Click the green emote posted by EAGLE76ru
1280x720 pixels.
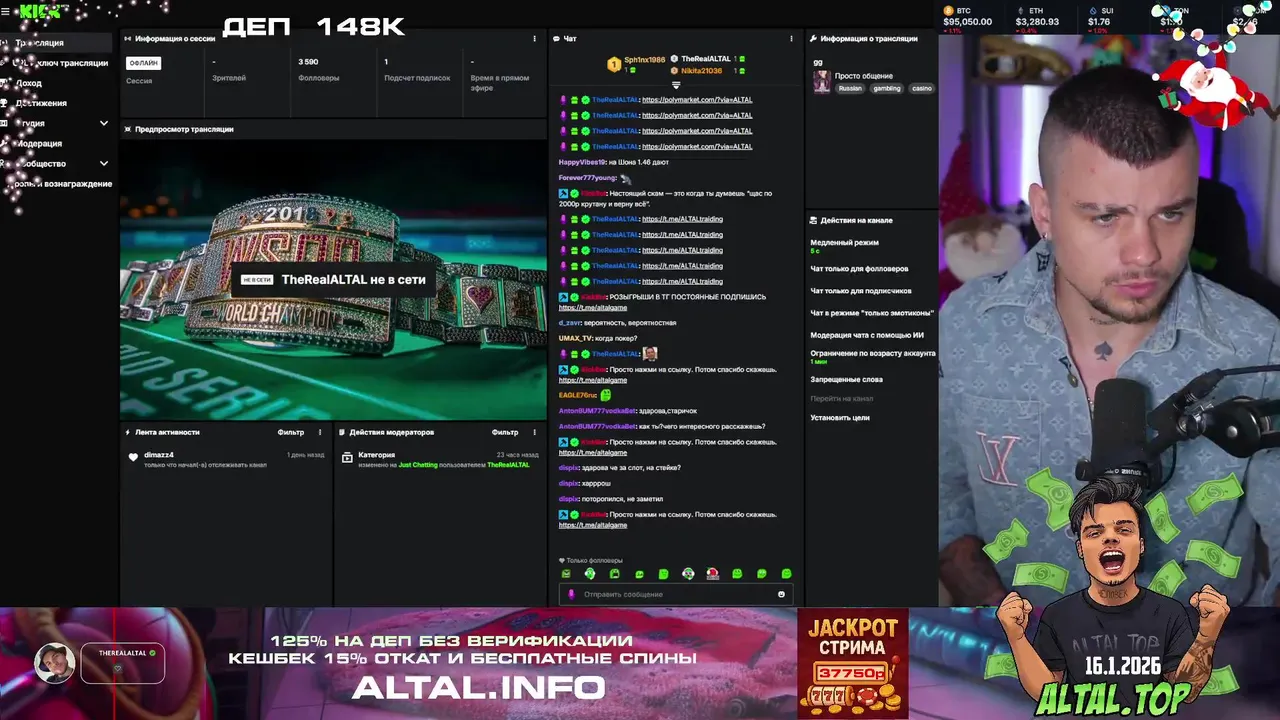tap(606, 395)
